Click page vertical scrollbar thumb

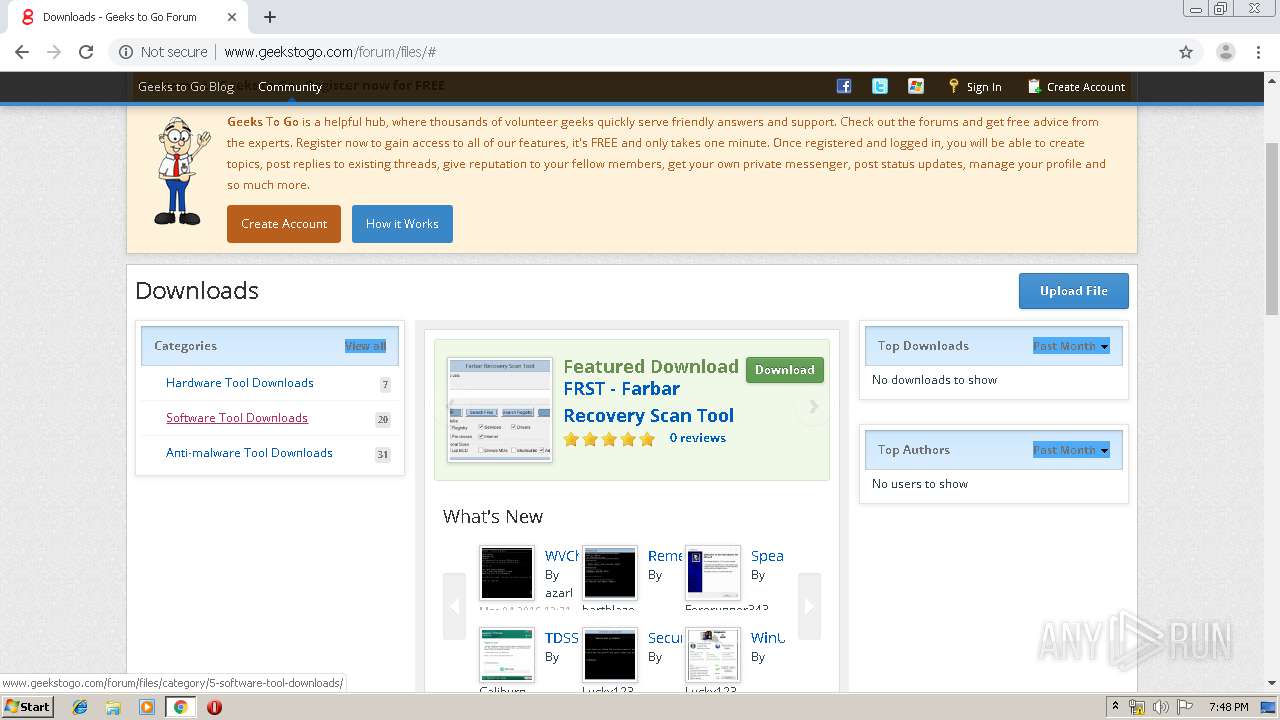pos(1272,228)
